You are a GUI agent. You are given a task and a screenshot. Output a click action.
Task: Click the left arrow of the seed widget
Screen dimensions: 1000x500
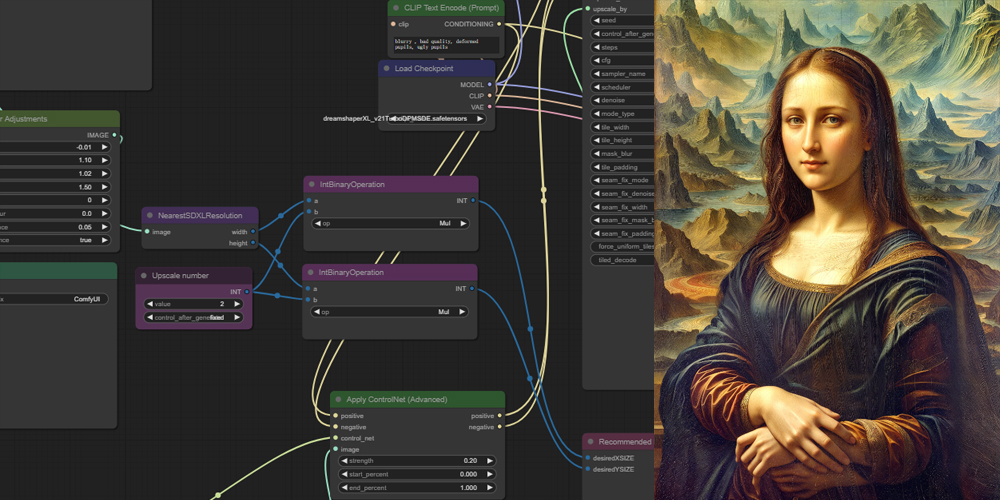[597, 20]
